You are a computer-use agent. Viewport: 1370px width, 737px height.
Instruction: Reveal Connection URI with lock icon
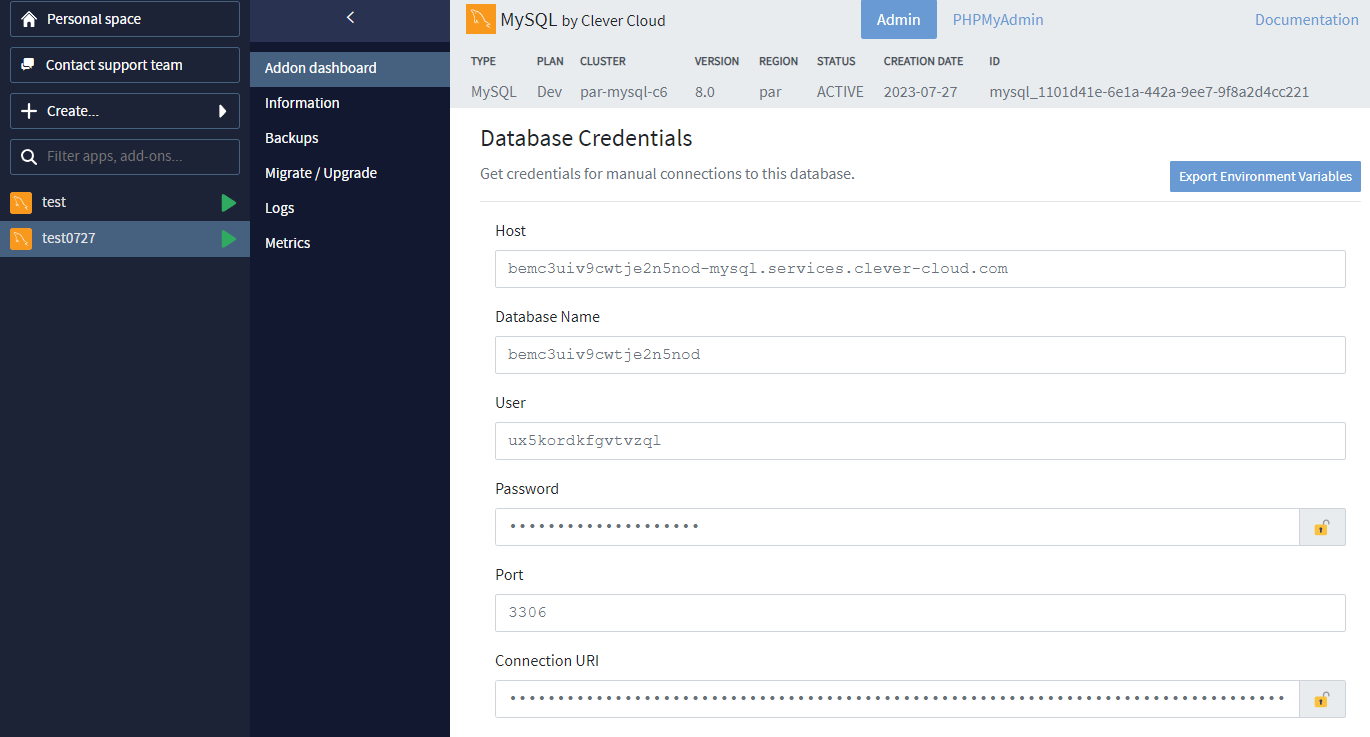[1322, 699]
